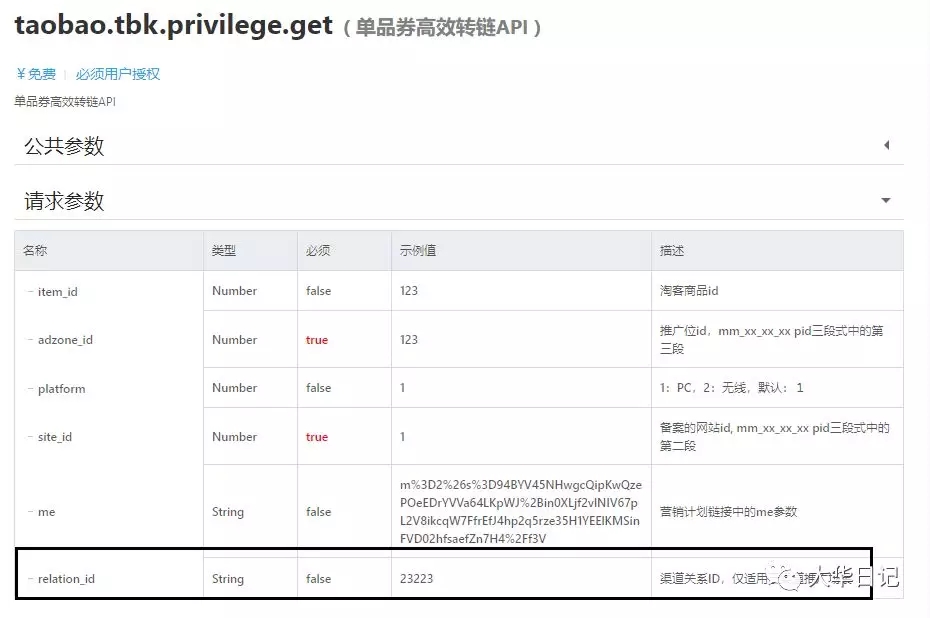Click the site_id description starting with 备案的网站id
Image resolution: width=930 pixels, height=618 pixels.
pyautogui.click(x=775, y=437)
